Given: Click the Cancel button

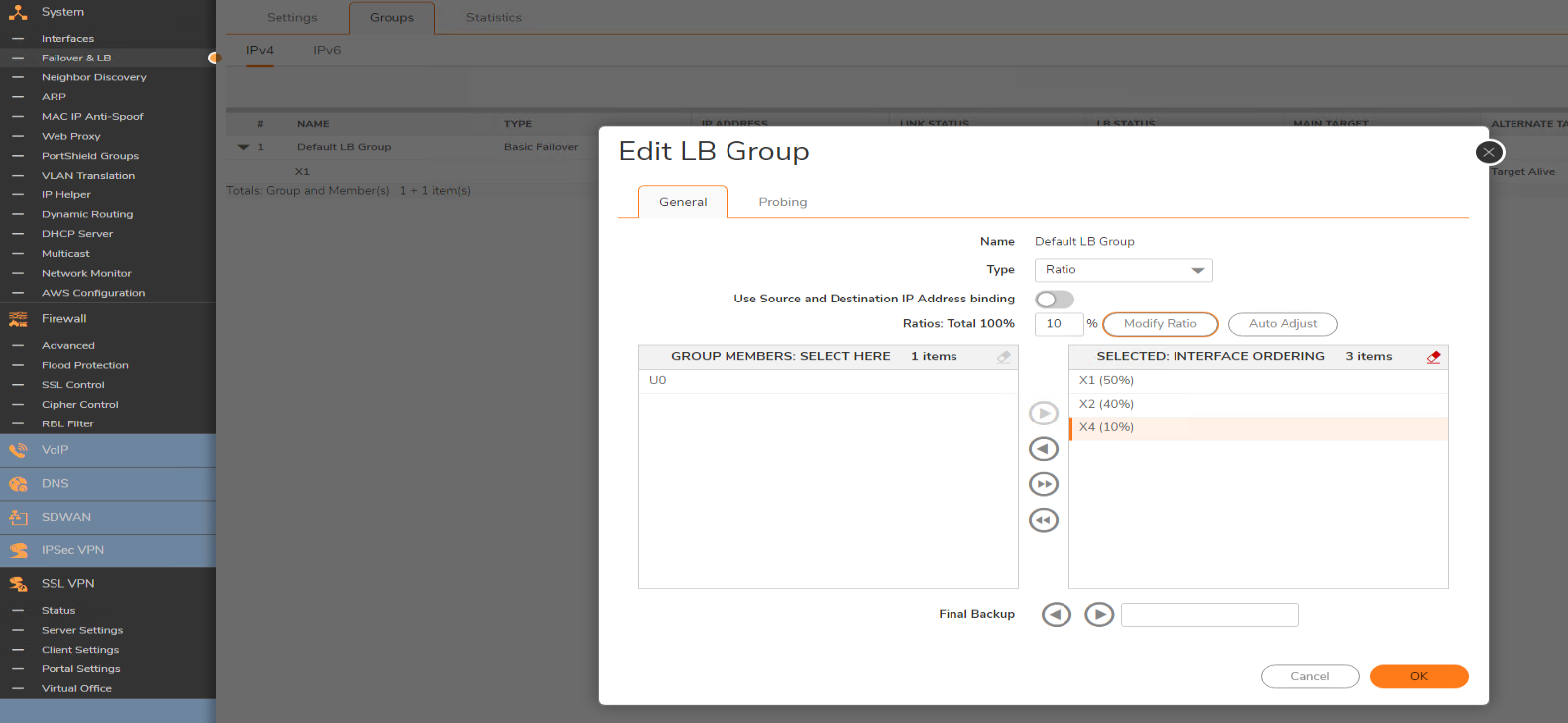Looking at the screenshot, I should click(1310, 676).
